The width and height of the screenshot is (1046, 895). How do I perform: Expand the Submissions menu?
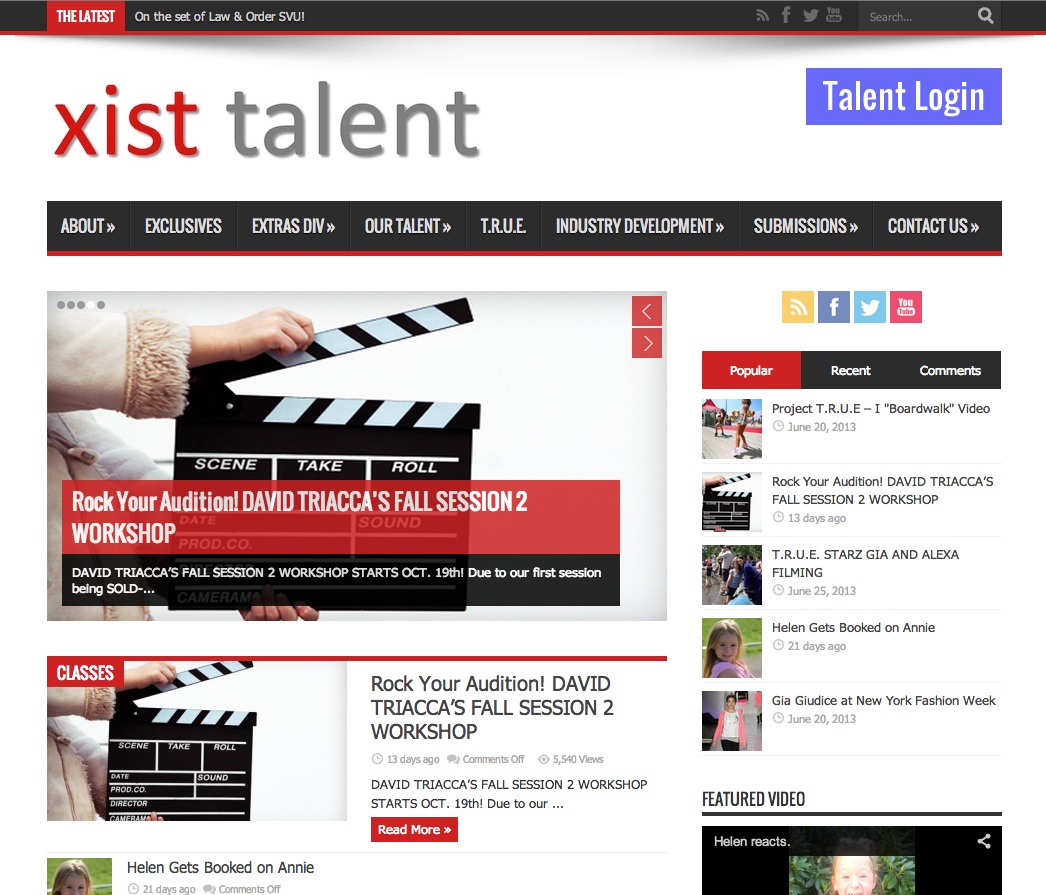click(806, 226)
